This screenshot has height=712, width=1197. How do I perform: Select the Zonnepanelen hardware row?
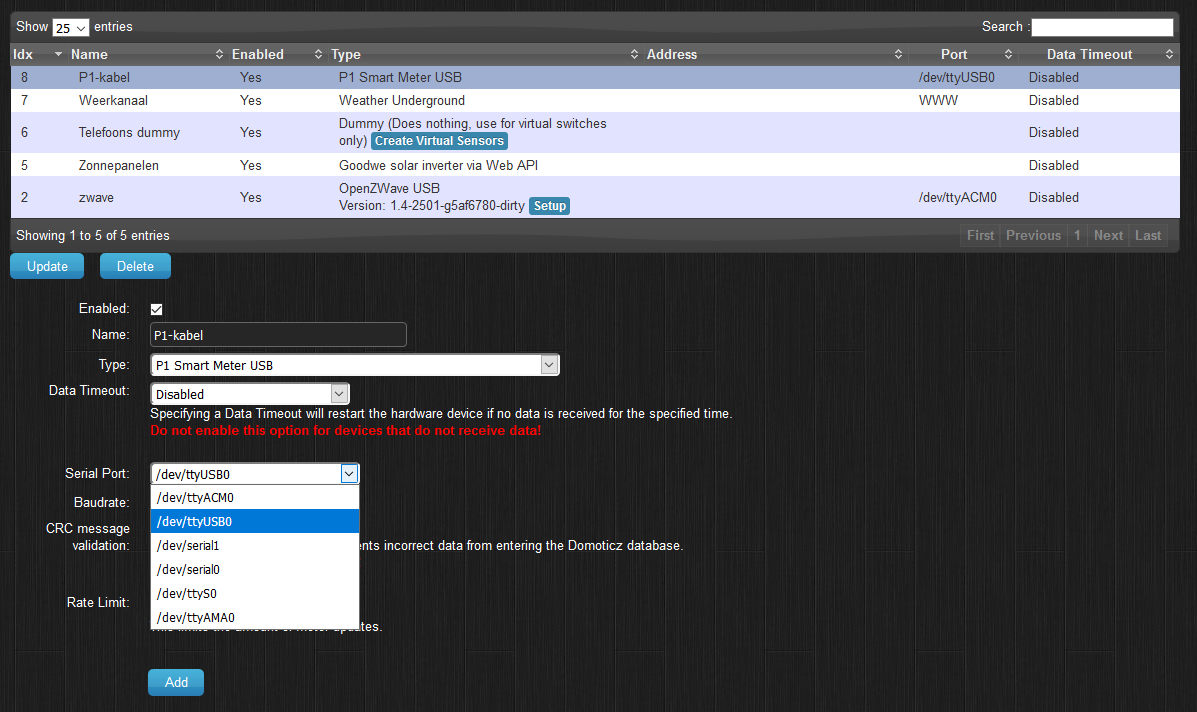pyautogui.click(x=595, y=166)
